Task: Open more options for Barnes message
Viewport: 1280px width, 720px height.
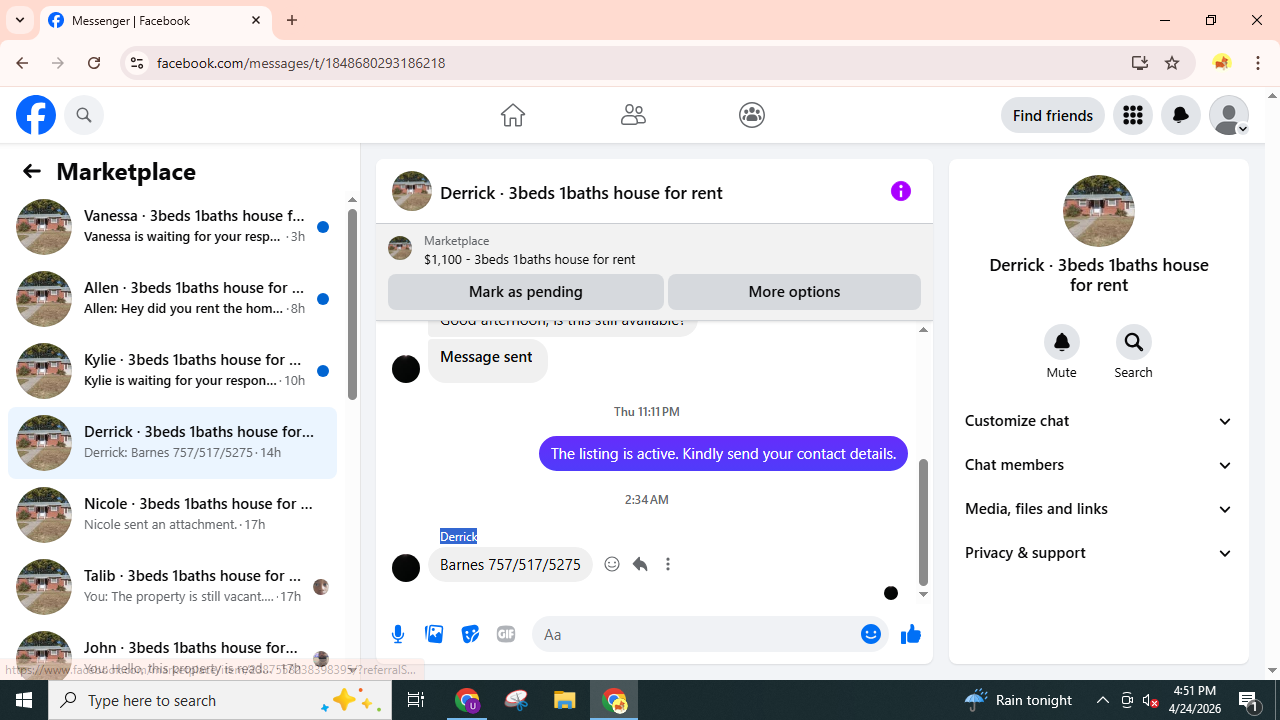Action: [668, 564]
